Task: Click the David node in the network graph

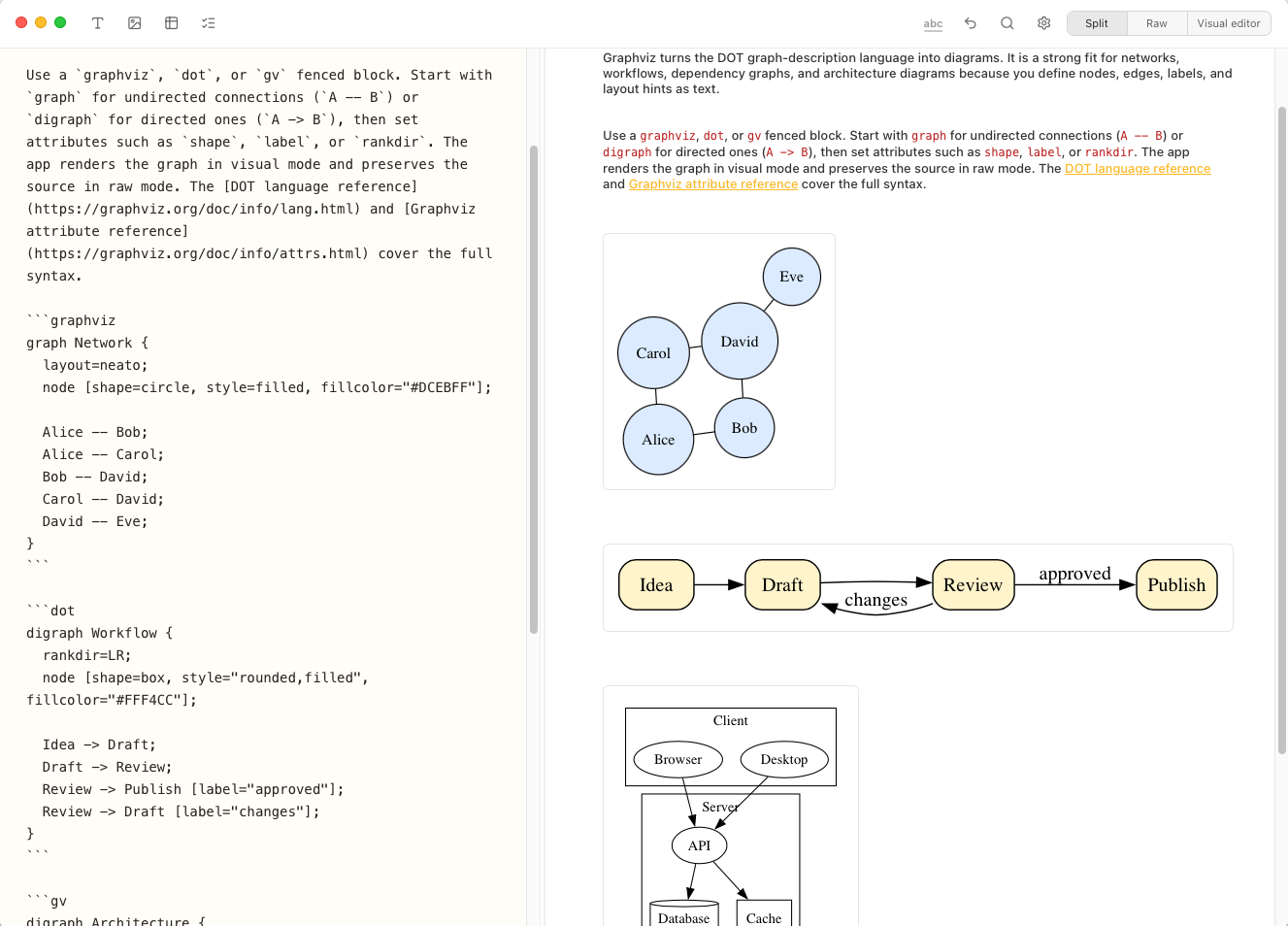Action: (x=740, y=342)
